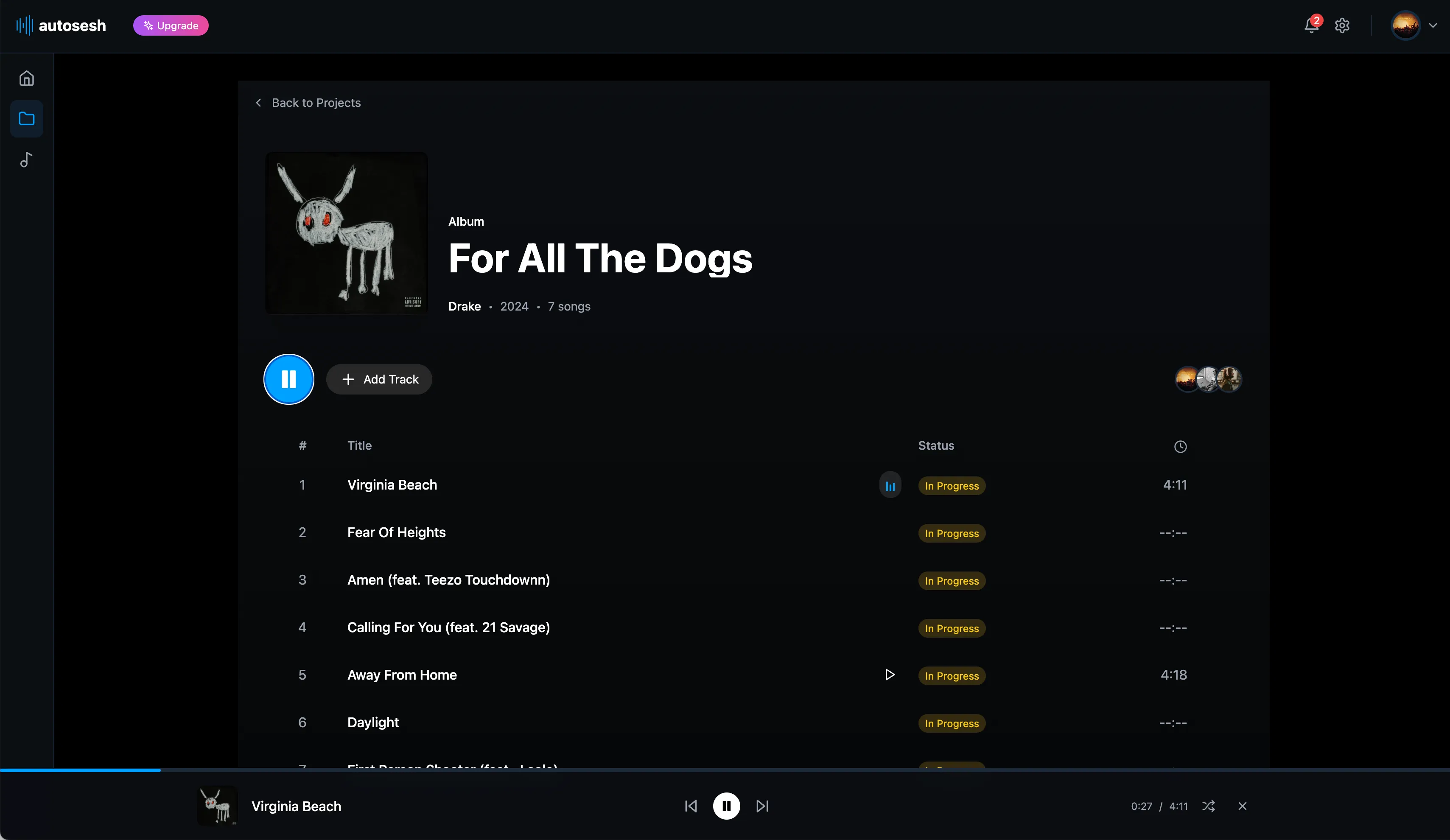Open the music note sidebar icon
This screenshot has width=1450, height=840.
click(x=26, y=160)
